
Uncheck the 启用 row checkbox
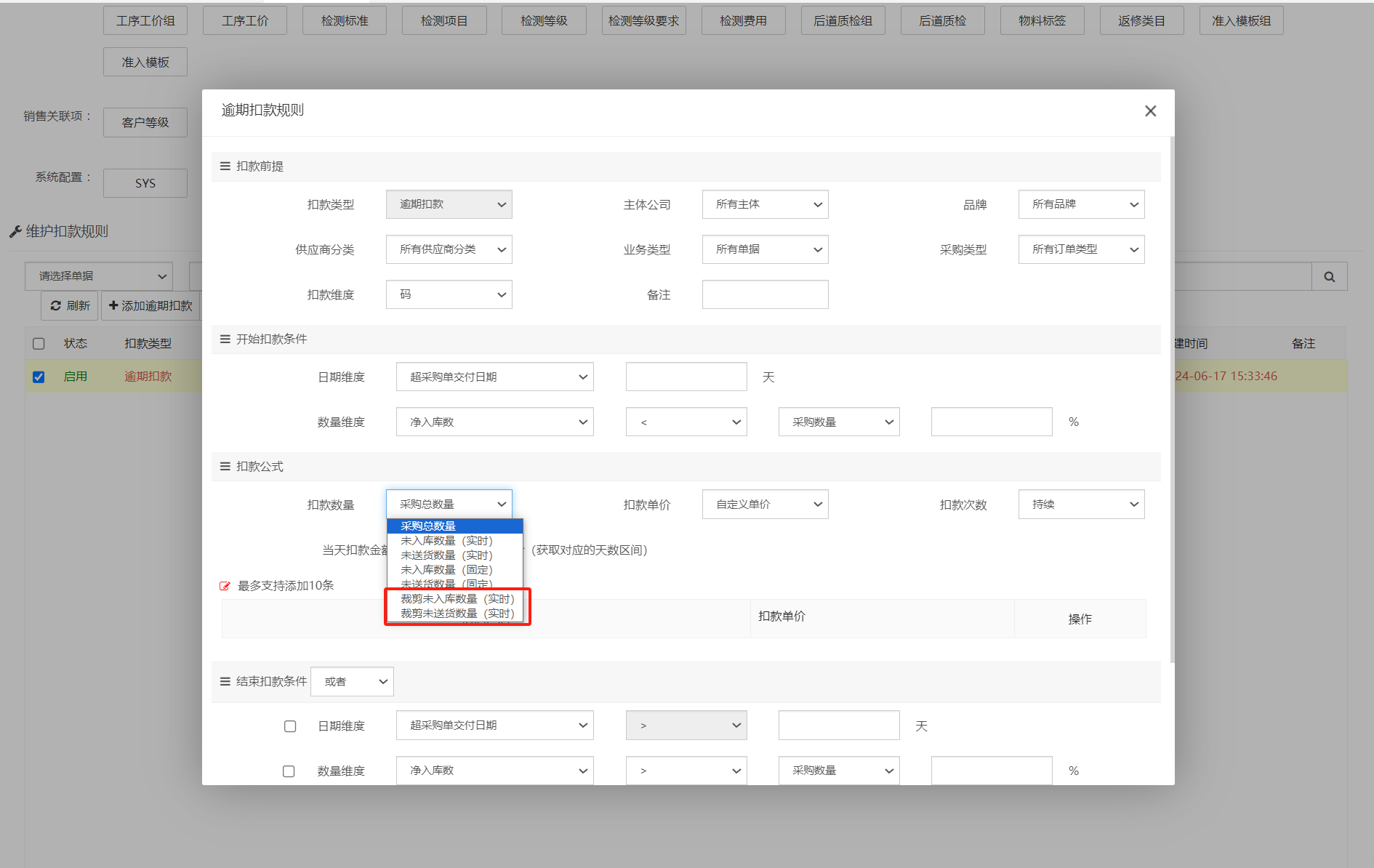point(39,377)
